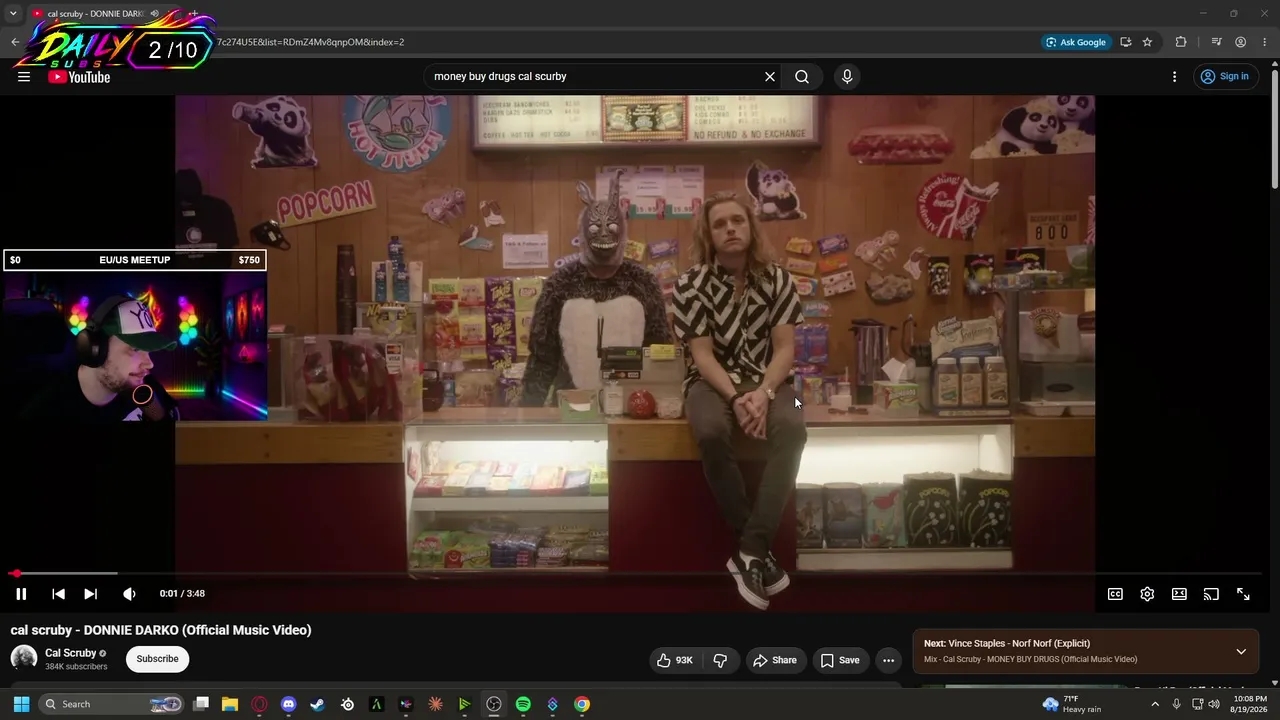Open YouTube settings three-dot menu
The width and height of the screenshot is (1280, 720).
tap(1175, 77)
